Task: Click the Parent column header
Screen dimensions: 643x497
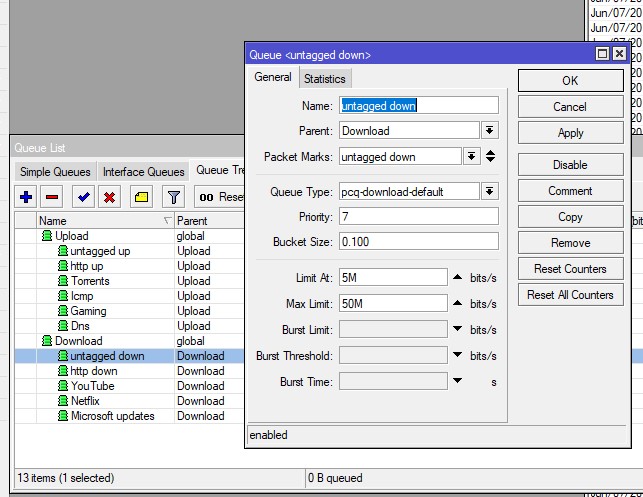Action: pyautogui.click(x=209, y=221)
